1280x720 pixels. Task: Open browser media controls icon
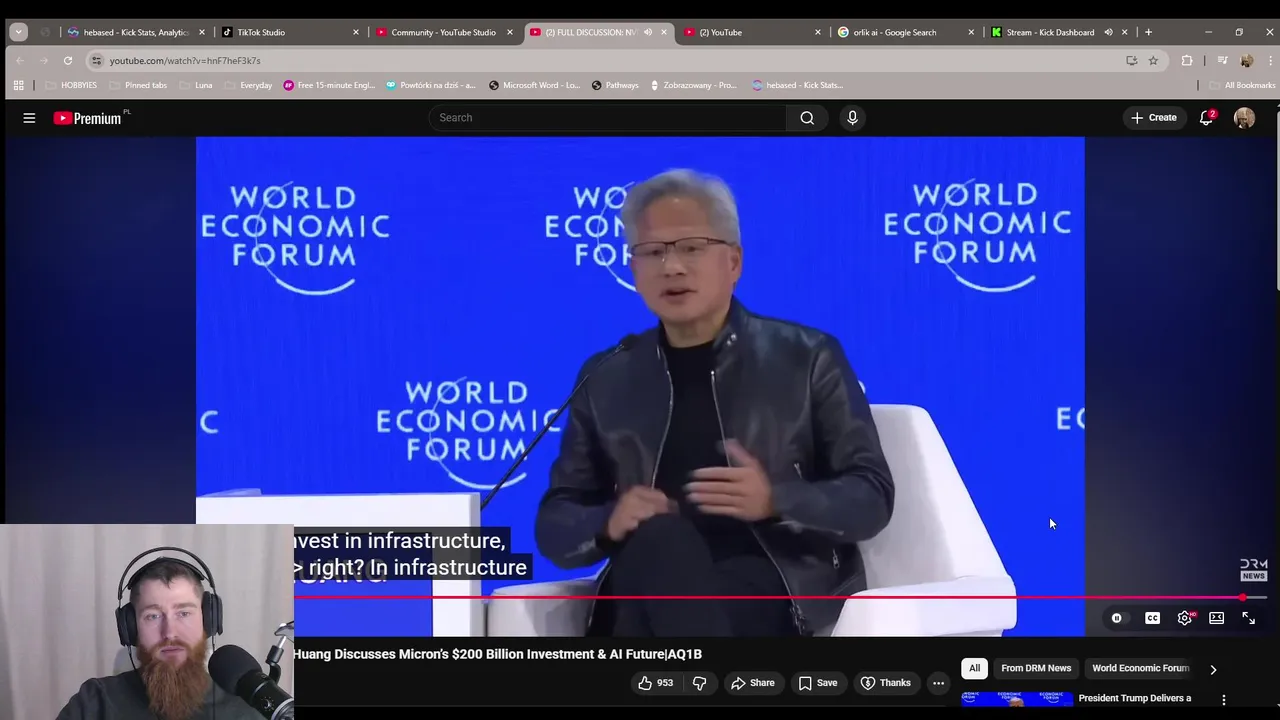point(1222,60)
